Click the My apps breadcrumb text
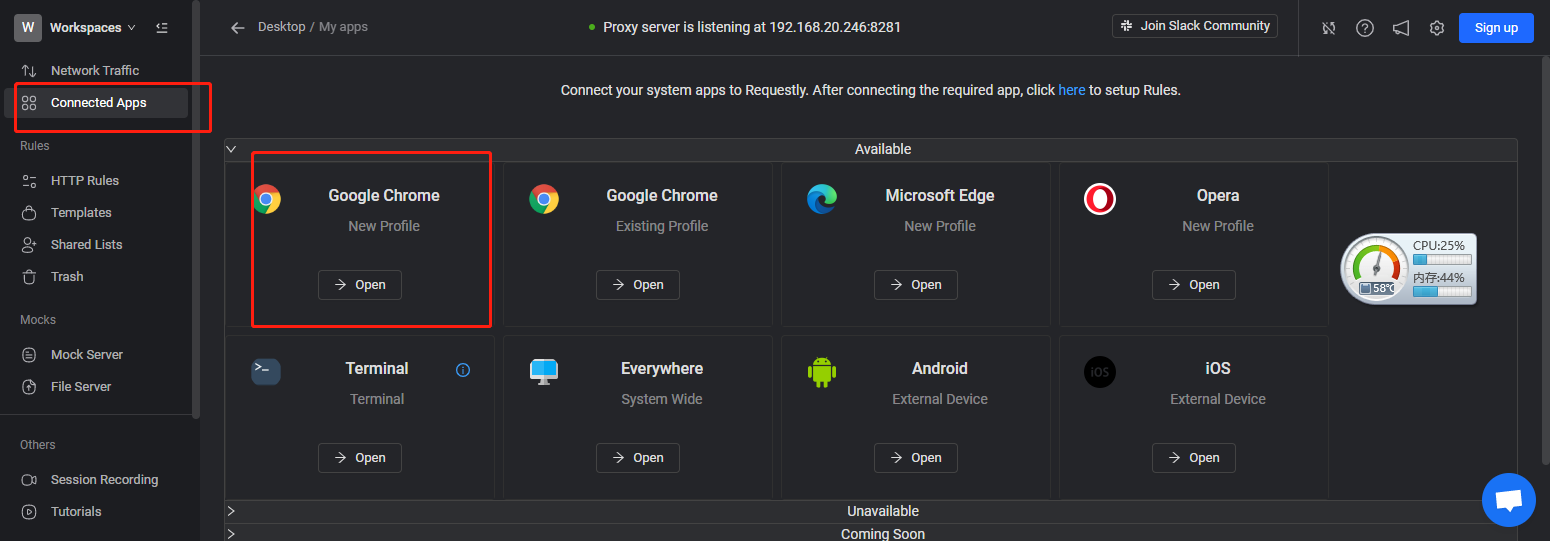Screen dimensions: 1550x541 click(x=343, y=27)
